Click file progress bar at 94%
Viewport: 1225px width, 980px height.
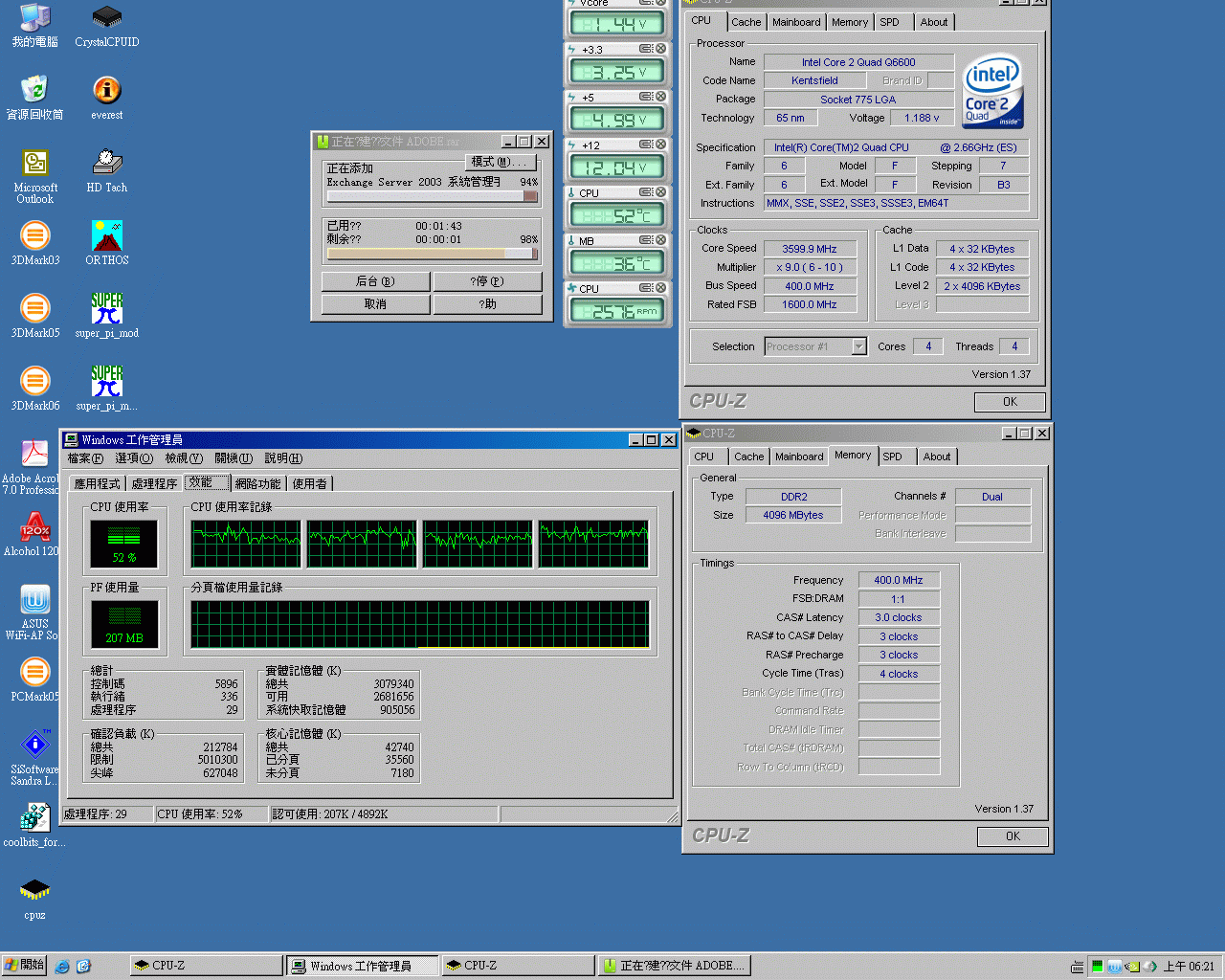(x=432, y=195)
